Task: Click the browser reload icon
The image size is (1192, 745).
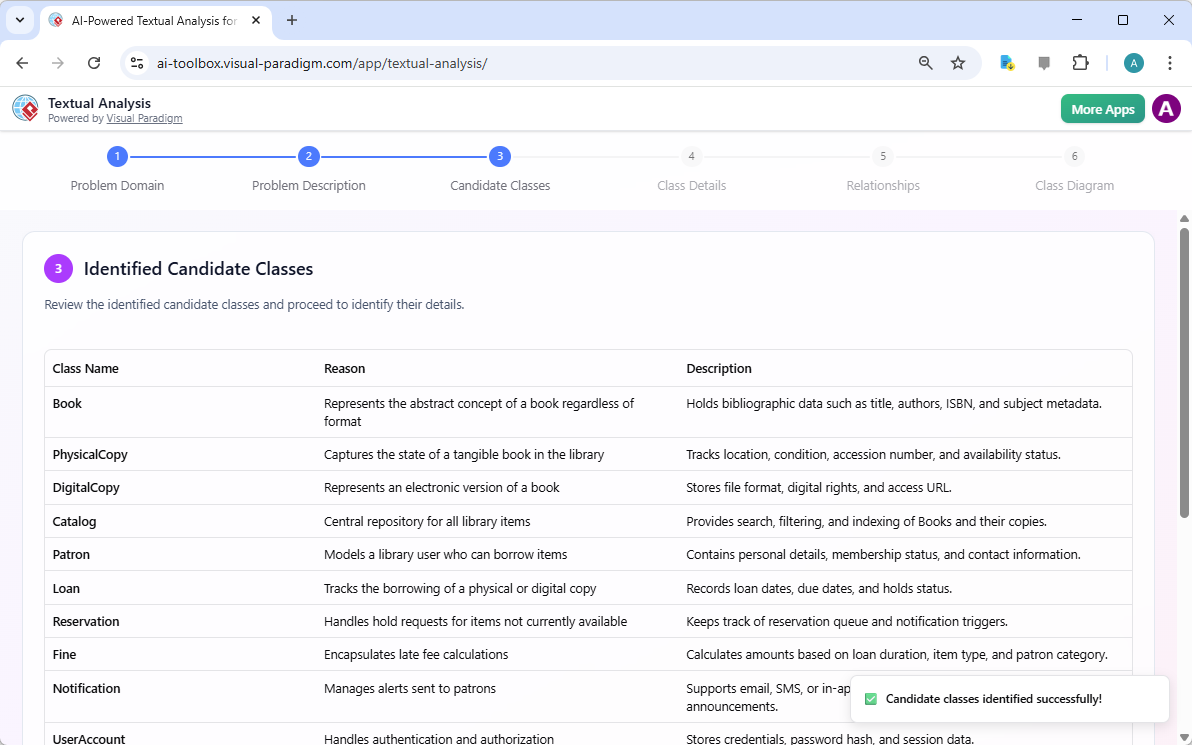Action: 94,63
